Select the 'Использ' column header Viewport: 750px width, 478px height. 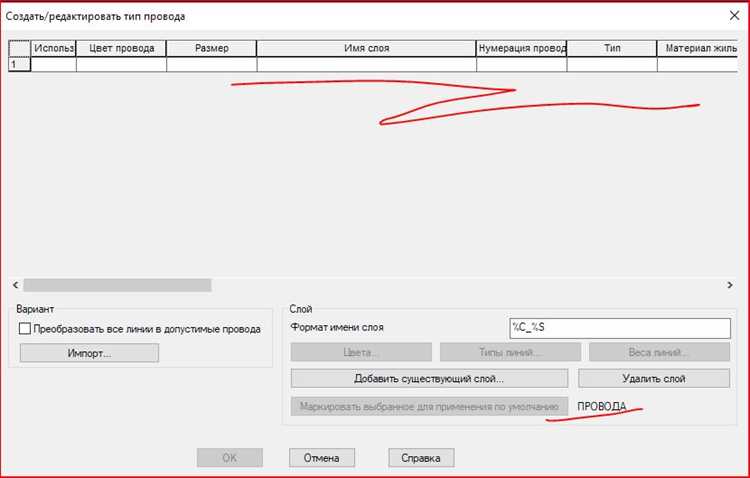coord(54,48)
